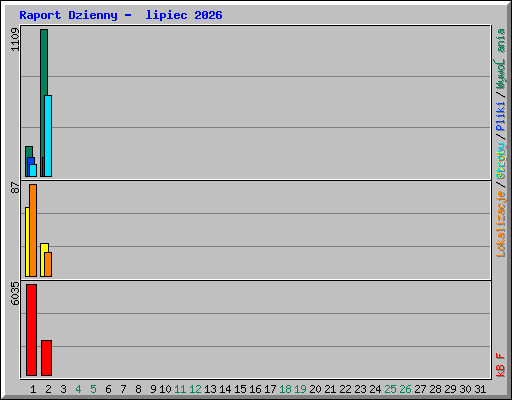
Task: Click the 'Raport Dzienny - lipiec 2026' title
Action: point(121,15)
